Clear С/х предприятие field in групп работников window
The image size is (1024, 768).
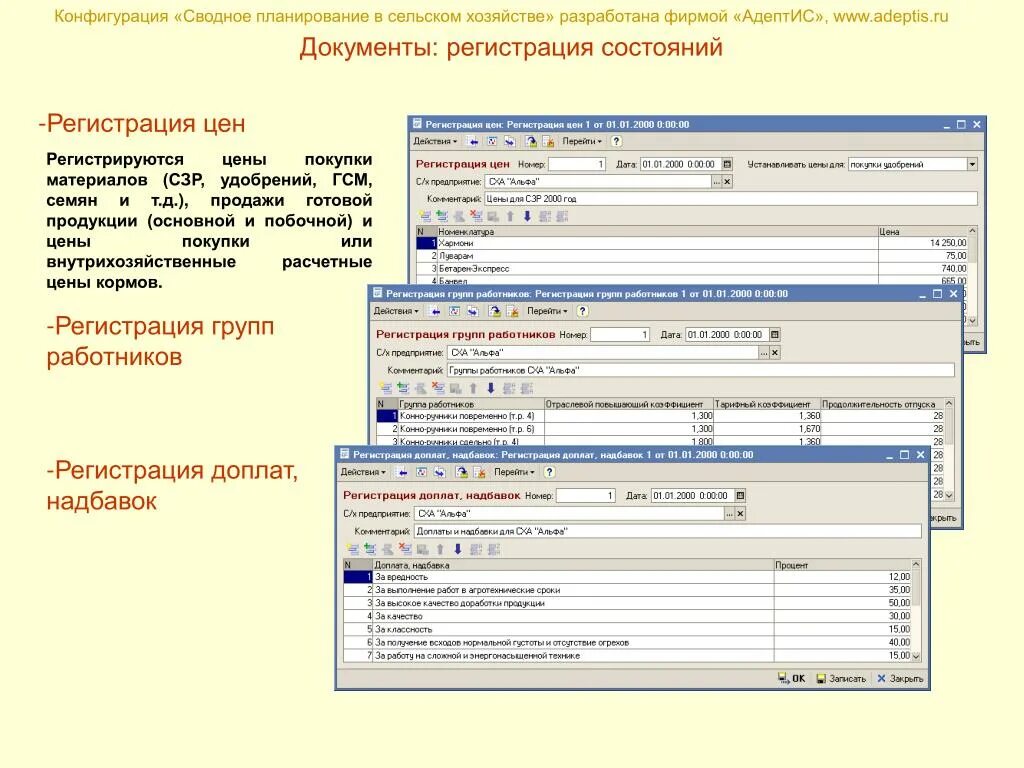coord(775,353)
